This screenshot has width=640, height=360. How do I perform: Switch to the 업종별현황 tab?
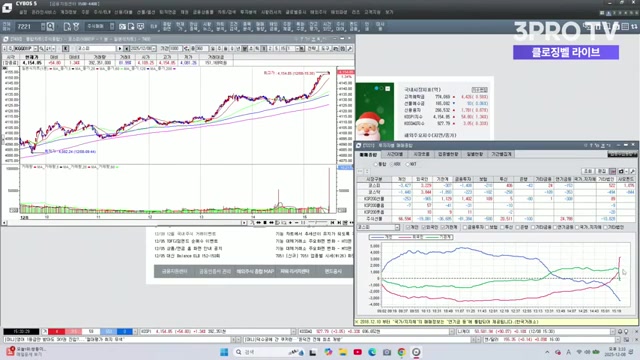[x=448, y=154]
